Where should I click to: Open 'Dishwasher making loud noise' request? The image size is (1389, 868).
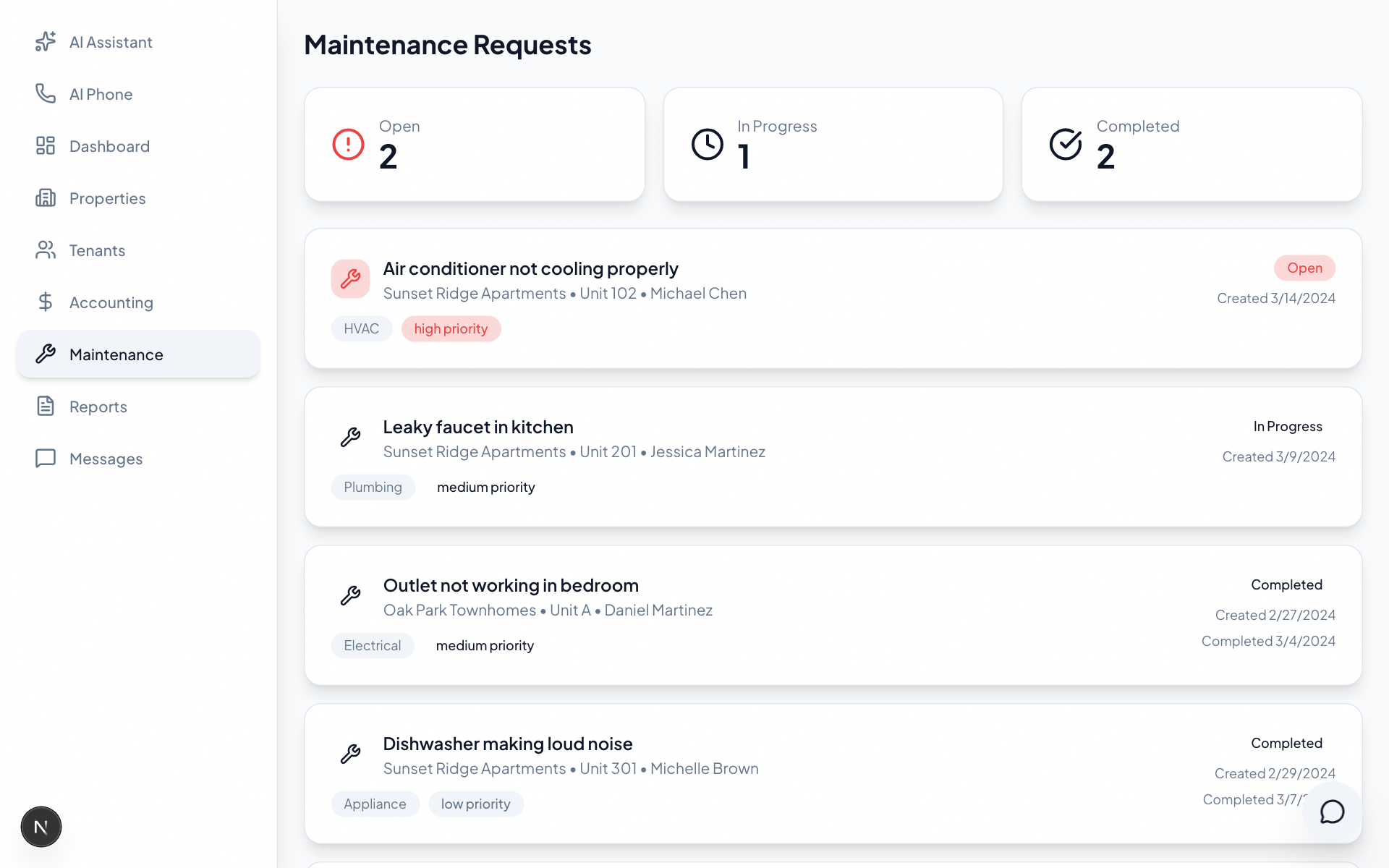(508, 744)
